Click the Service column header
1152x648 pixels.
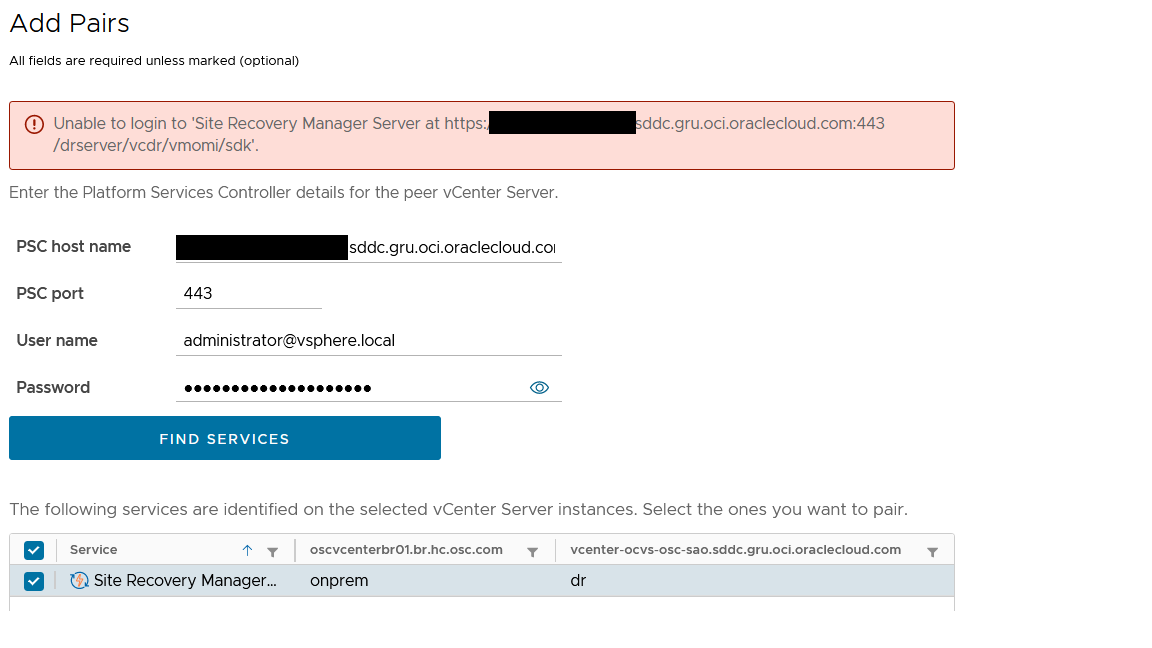pyautogui.click(x=93, y=550)
